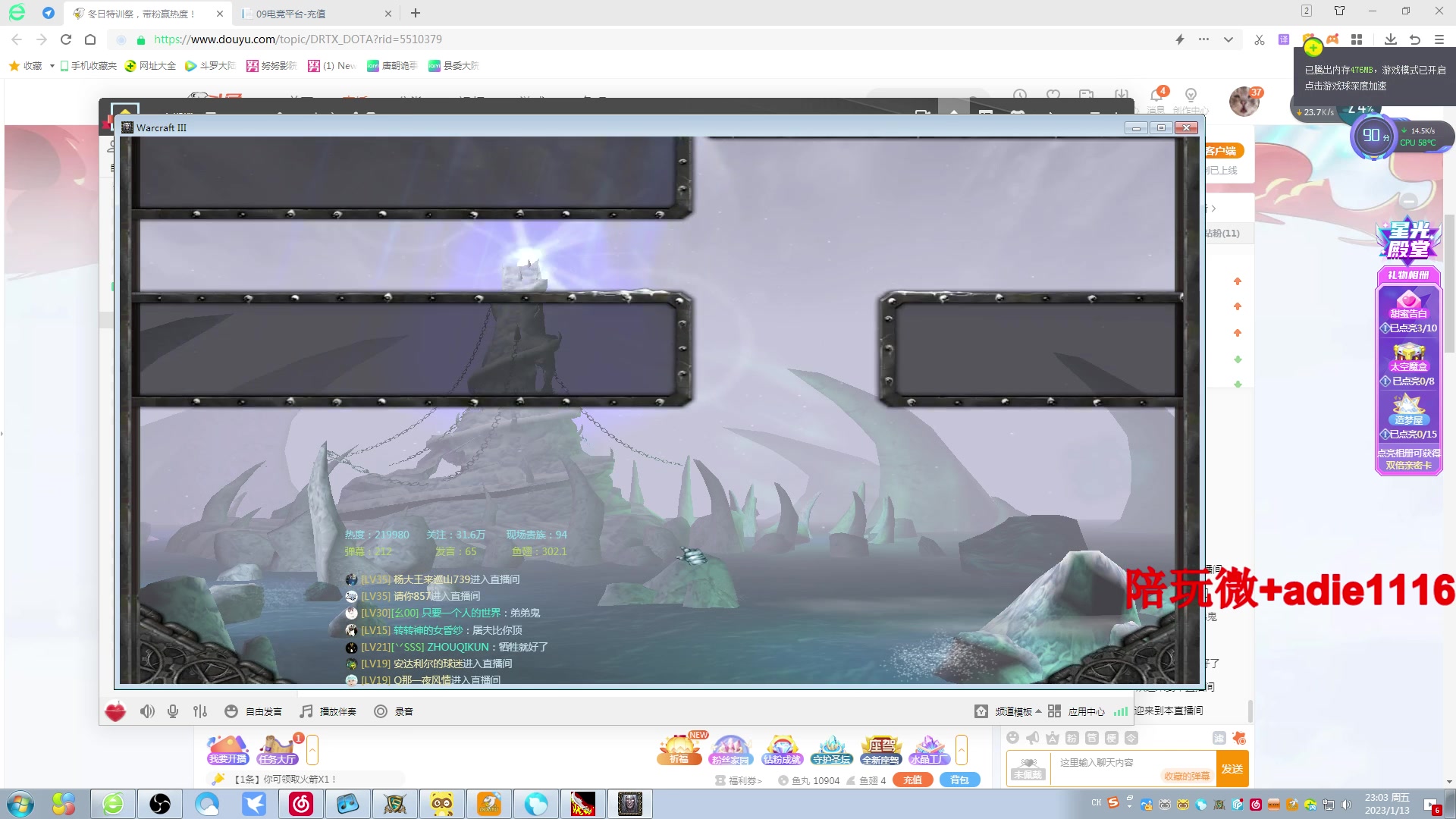Image resolution: width=1456 pixels, height=819 pixels.
Task: Click the 90分 acceleration ball
Action: click(1374, 136)
